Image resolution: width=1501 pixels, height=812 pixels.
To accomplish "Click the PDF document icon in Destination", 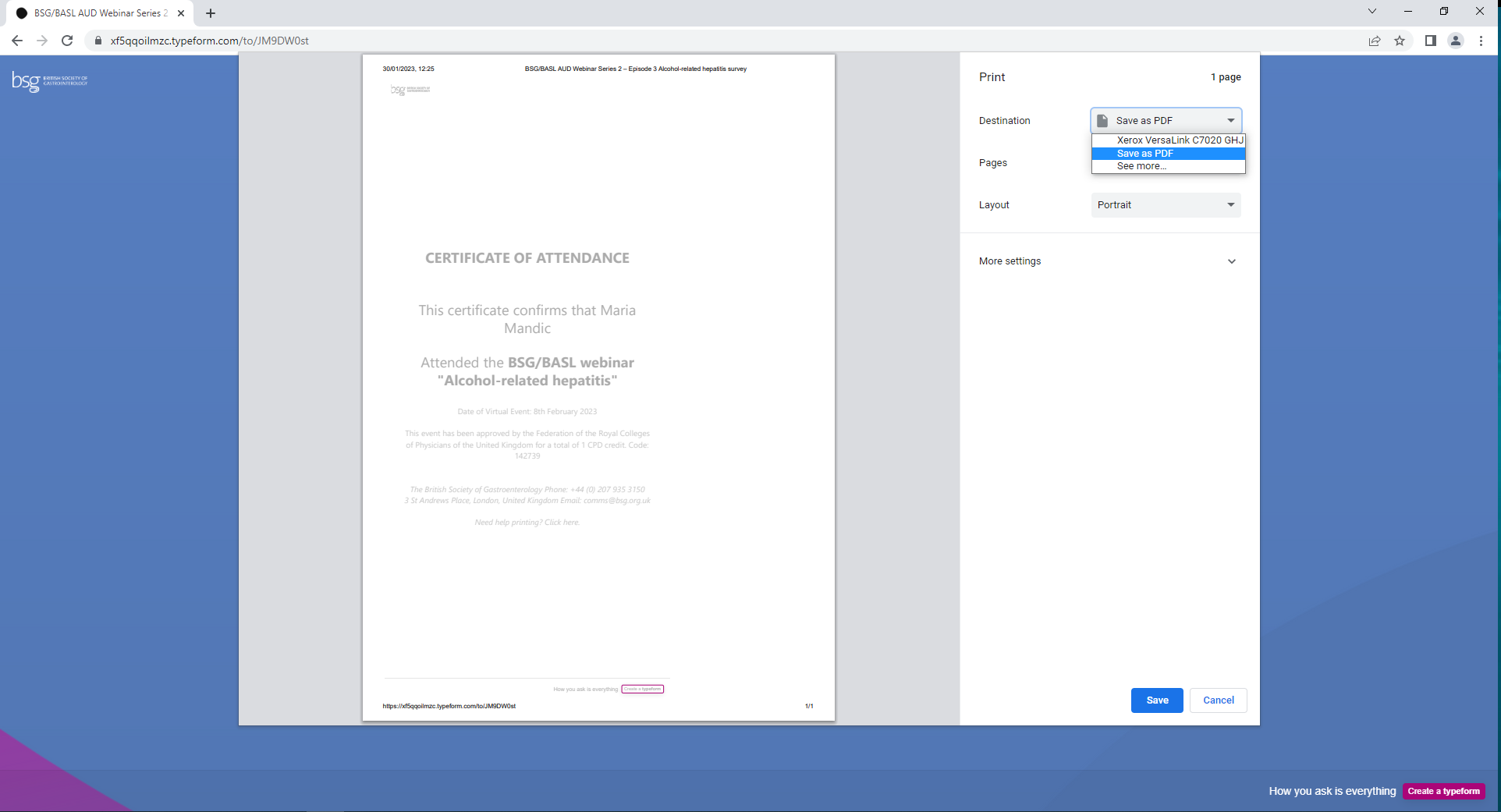I will pos(1102,120).
